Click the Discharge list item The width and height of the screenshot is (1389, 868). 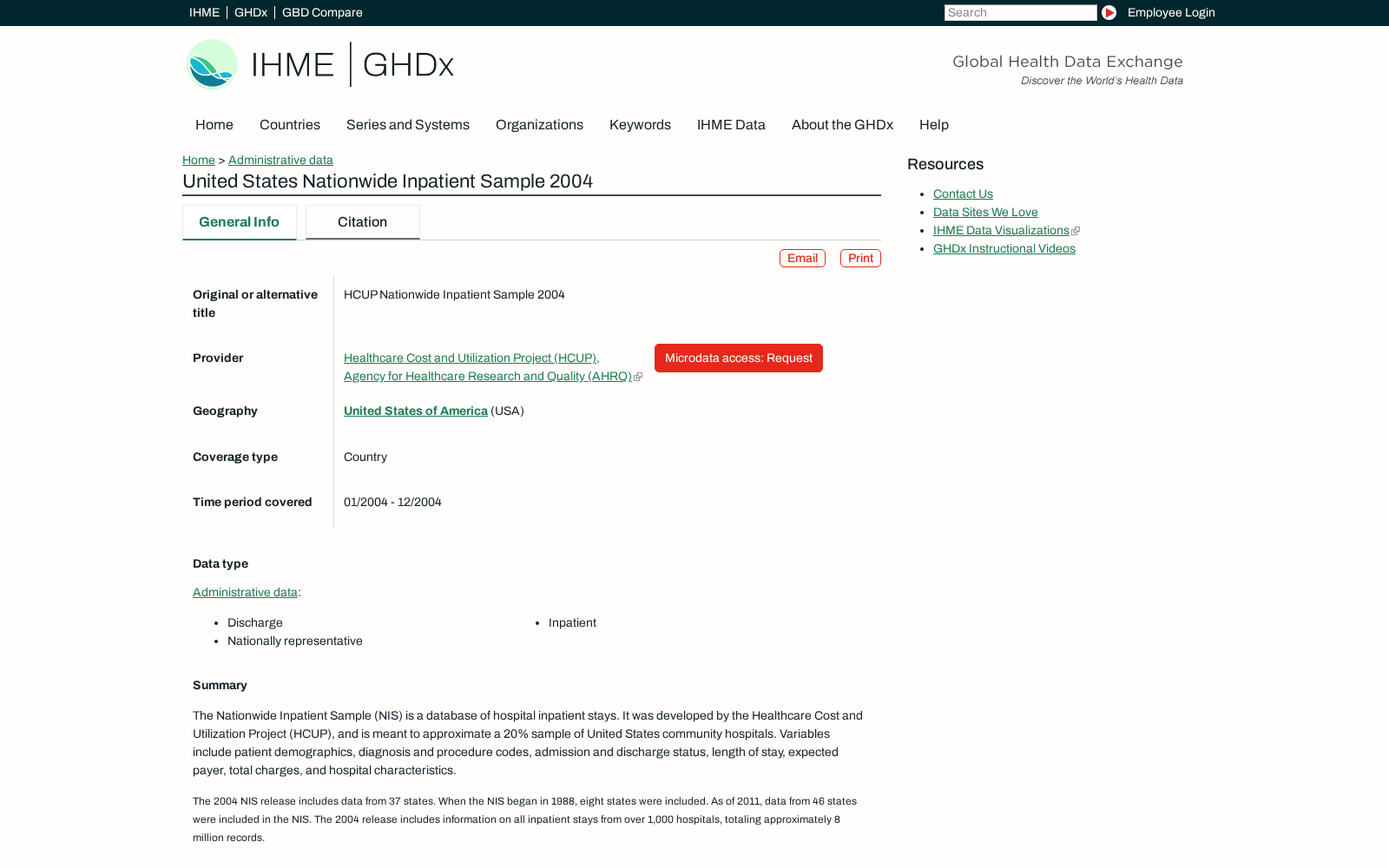255,622
